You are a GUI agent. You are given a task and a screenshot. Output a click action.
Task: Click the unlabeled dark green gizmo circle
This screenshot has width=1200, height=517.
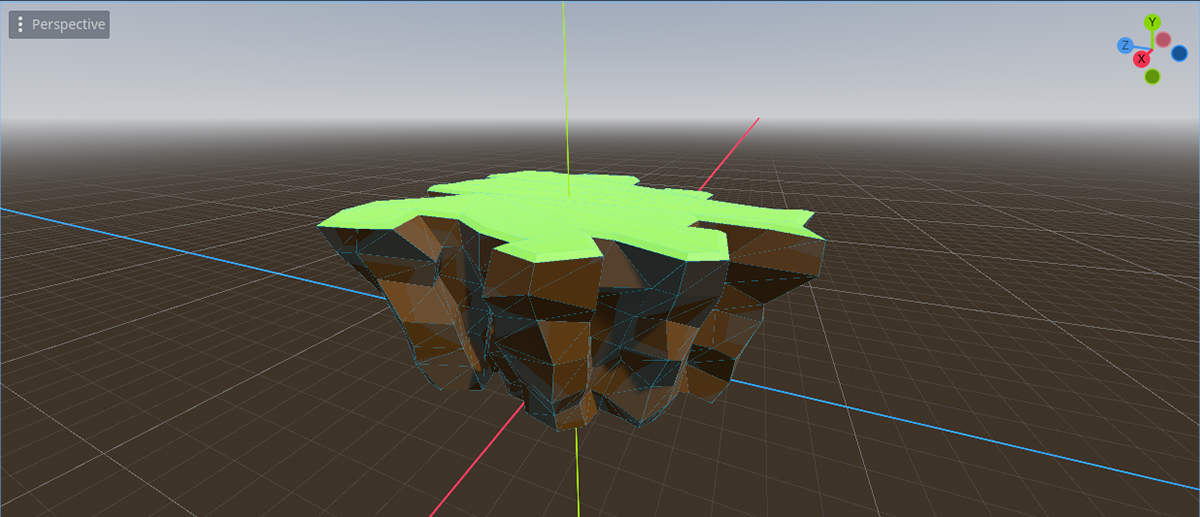(x=1152, y=76)
